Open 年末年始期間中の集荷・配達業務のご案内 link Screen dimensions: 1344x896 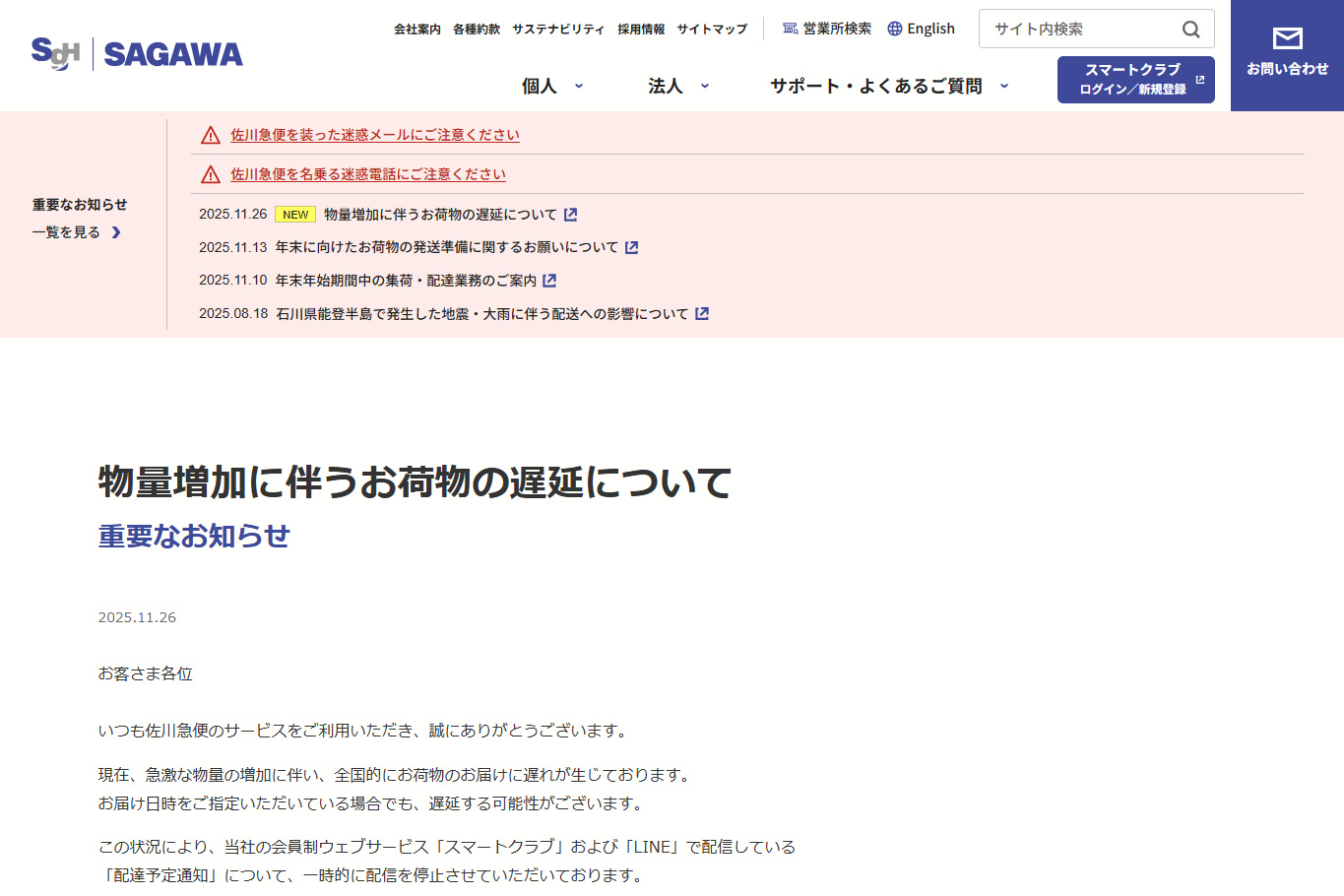[x=406, y=281]
